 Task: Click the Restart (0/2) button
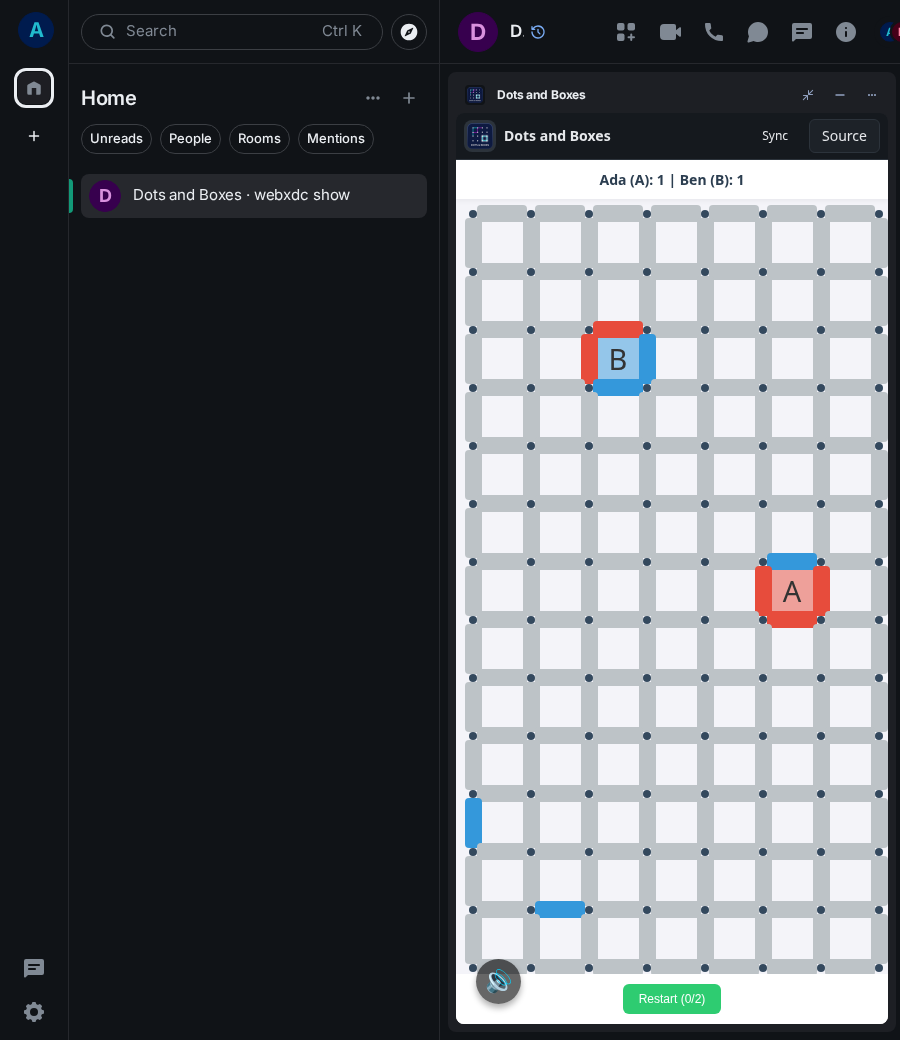pyautogui.click(x=671, y=999)
